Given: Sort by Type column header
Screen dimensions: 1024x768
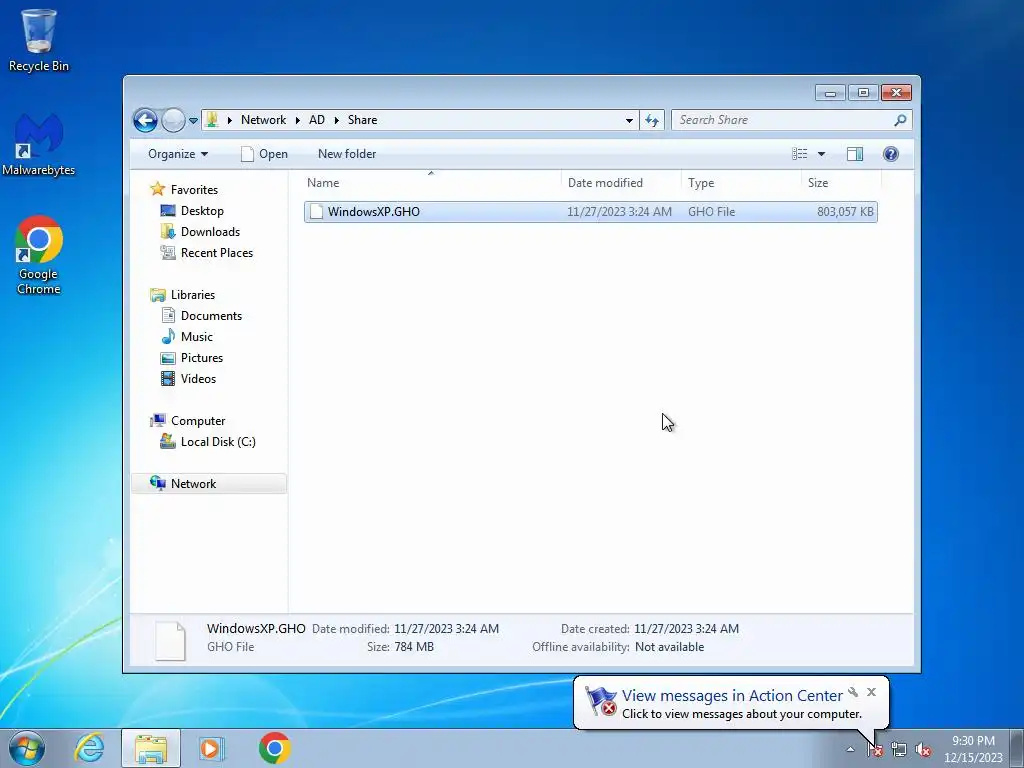Looking at the screenshot, I should (x=741, y=183).
